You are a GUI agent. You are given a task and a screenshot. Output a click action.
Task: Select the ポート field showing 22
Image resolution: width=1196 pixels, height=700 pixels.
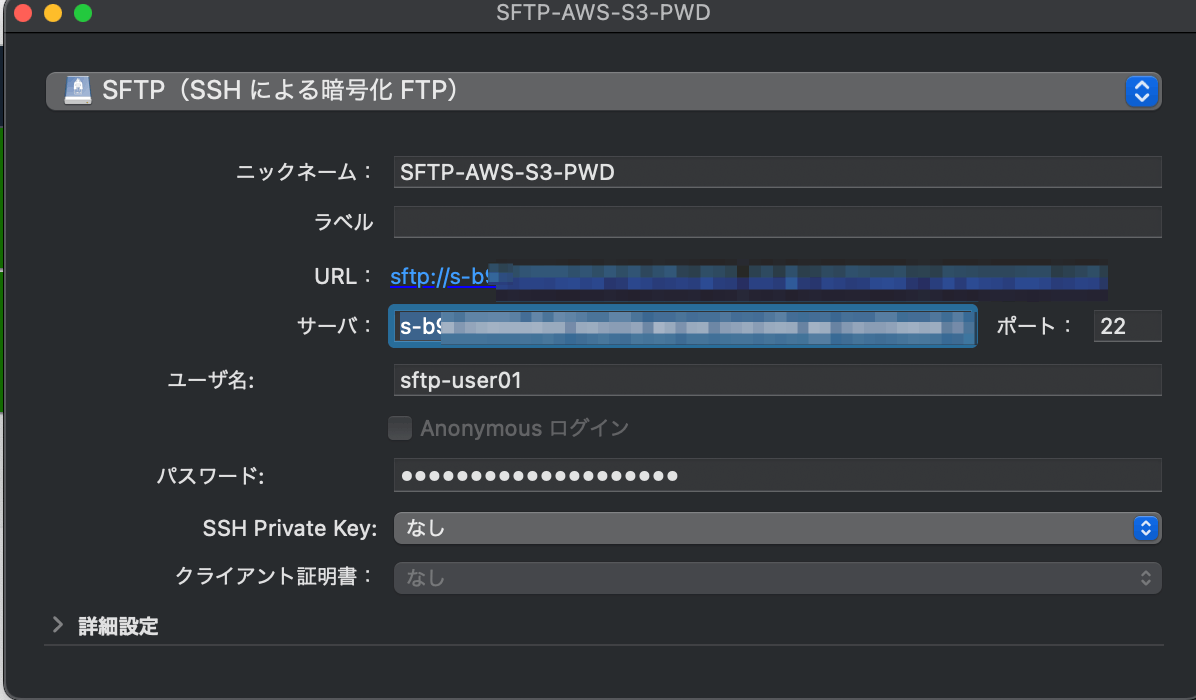(1126, 326)
